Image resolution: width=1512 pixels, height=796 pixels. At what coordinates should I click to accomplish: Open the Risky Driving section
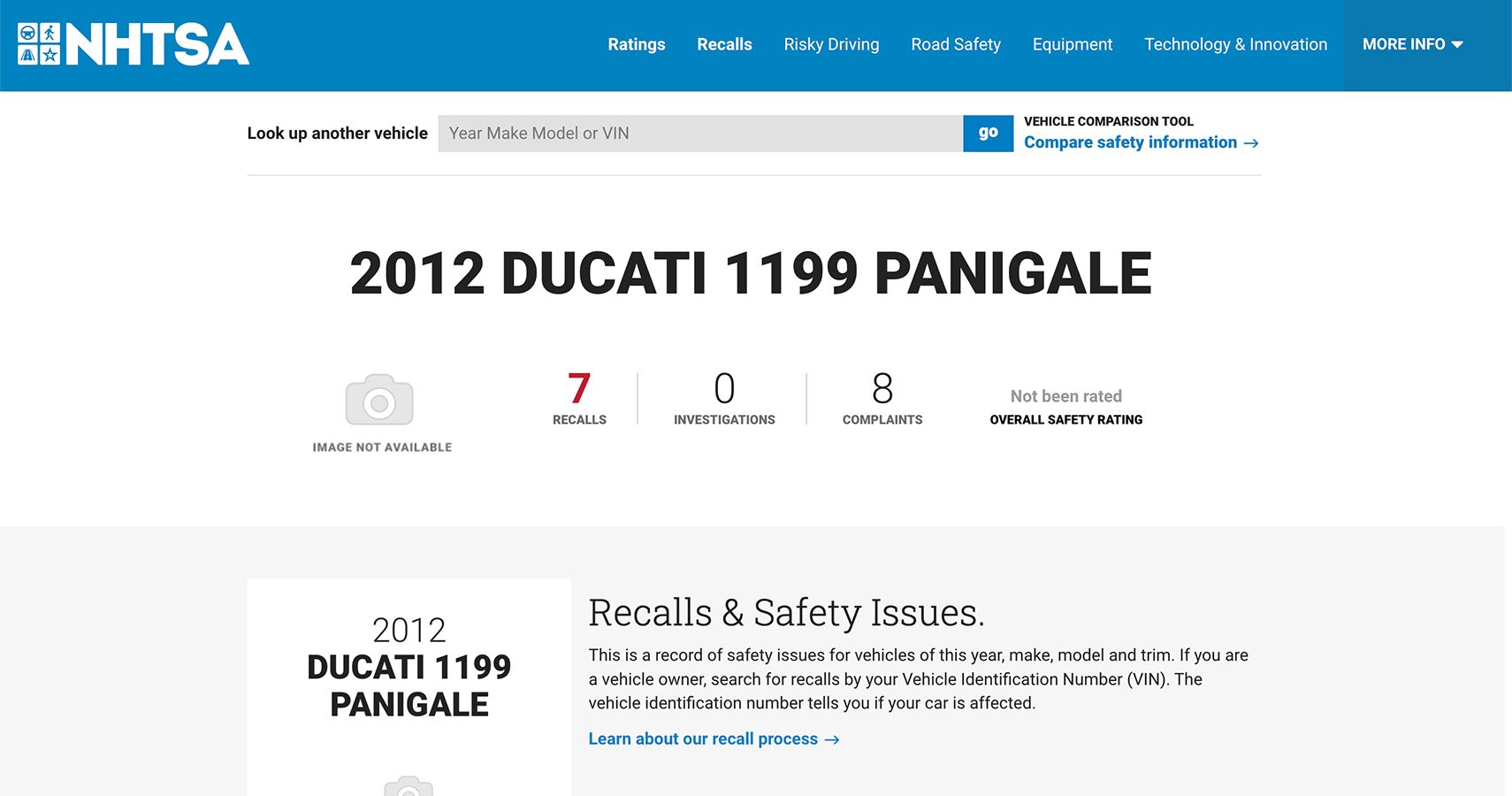click(831, 43)
